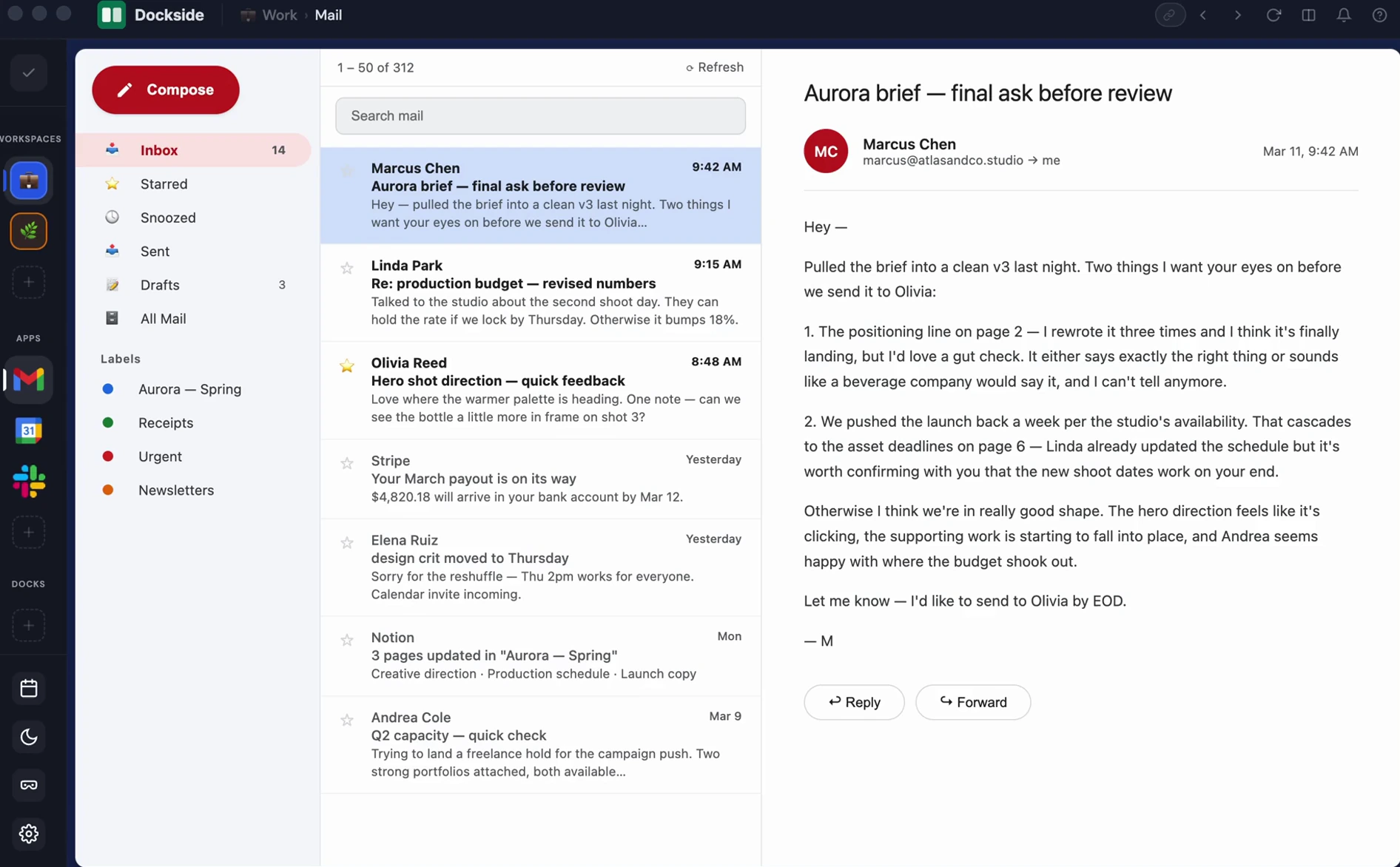Star the Linda Park email

tap(346, 268)
